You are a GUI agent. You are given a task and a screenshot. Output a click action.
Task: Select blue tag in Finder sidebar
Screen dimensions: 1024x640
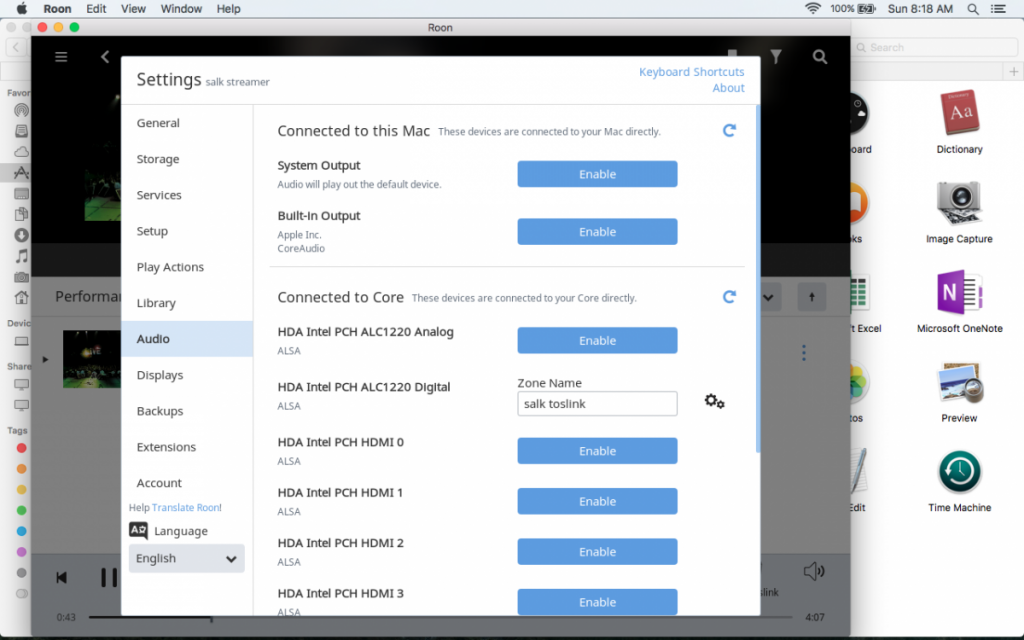tap(22, 531)
